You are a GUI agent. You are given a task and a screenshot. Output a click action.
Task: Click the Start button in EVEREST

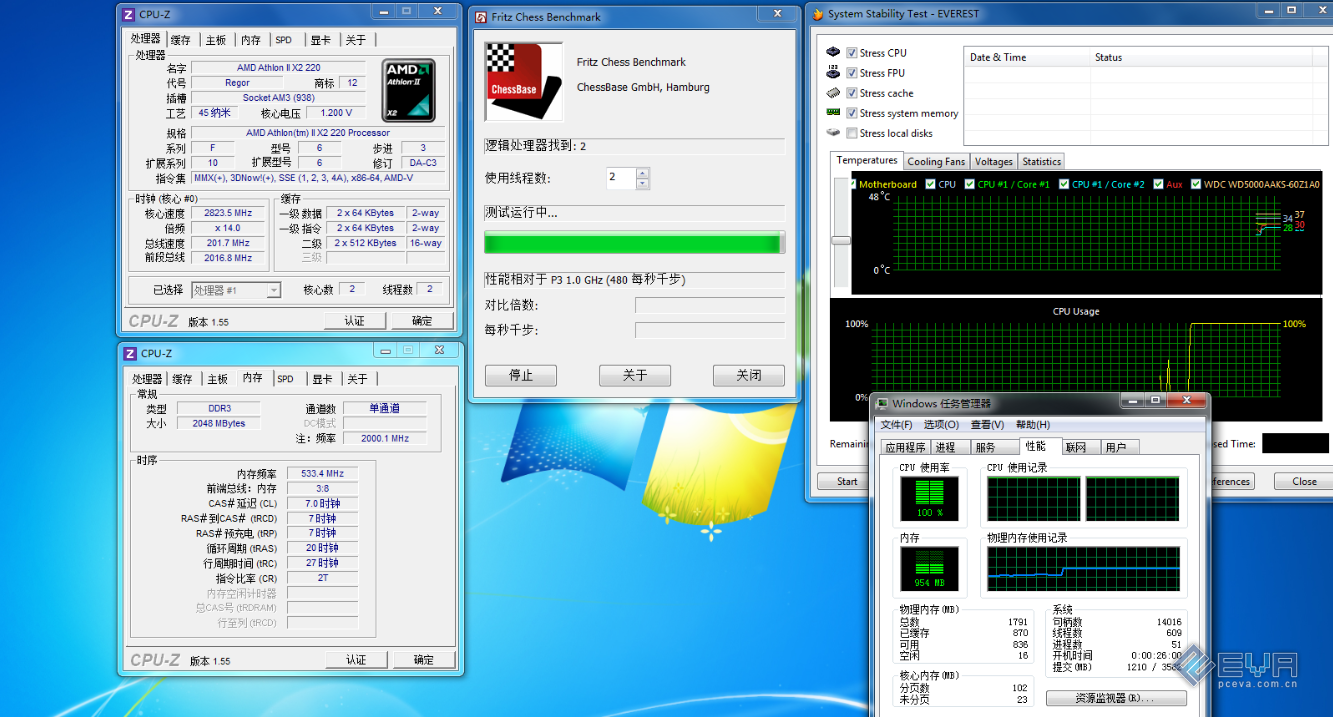pyautogui.click(x=847, y=481)
